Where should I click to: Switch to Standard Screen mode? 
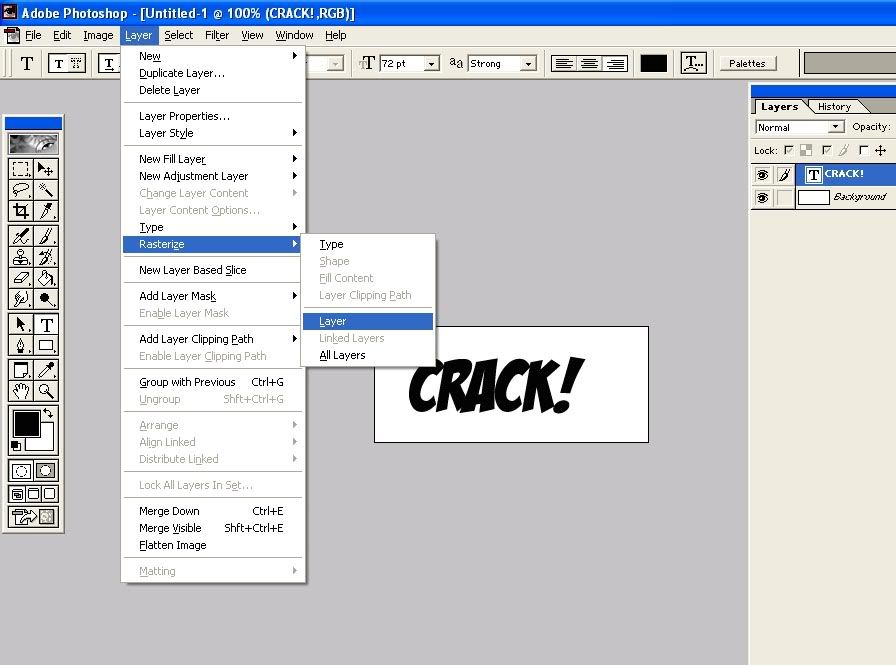[17, 494]
